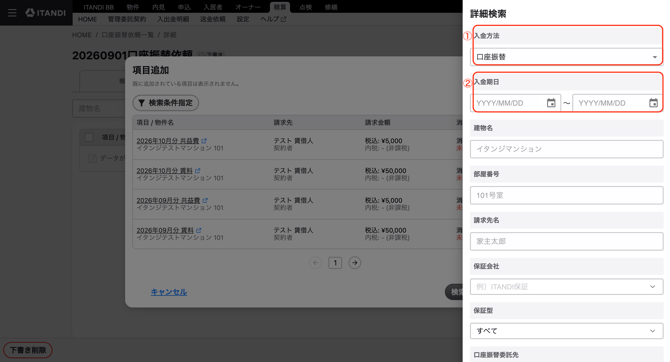Viewport: 670px width, 362px height.
Task: Open the 2026年10月分 賃料 item link
Action: (165, 171)
